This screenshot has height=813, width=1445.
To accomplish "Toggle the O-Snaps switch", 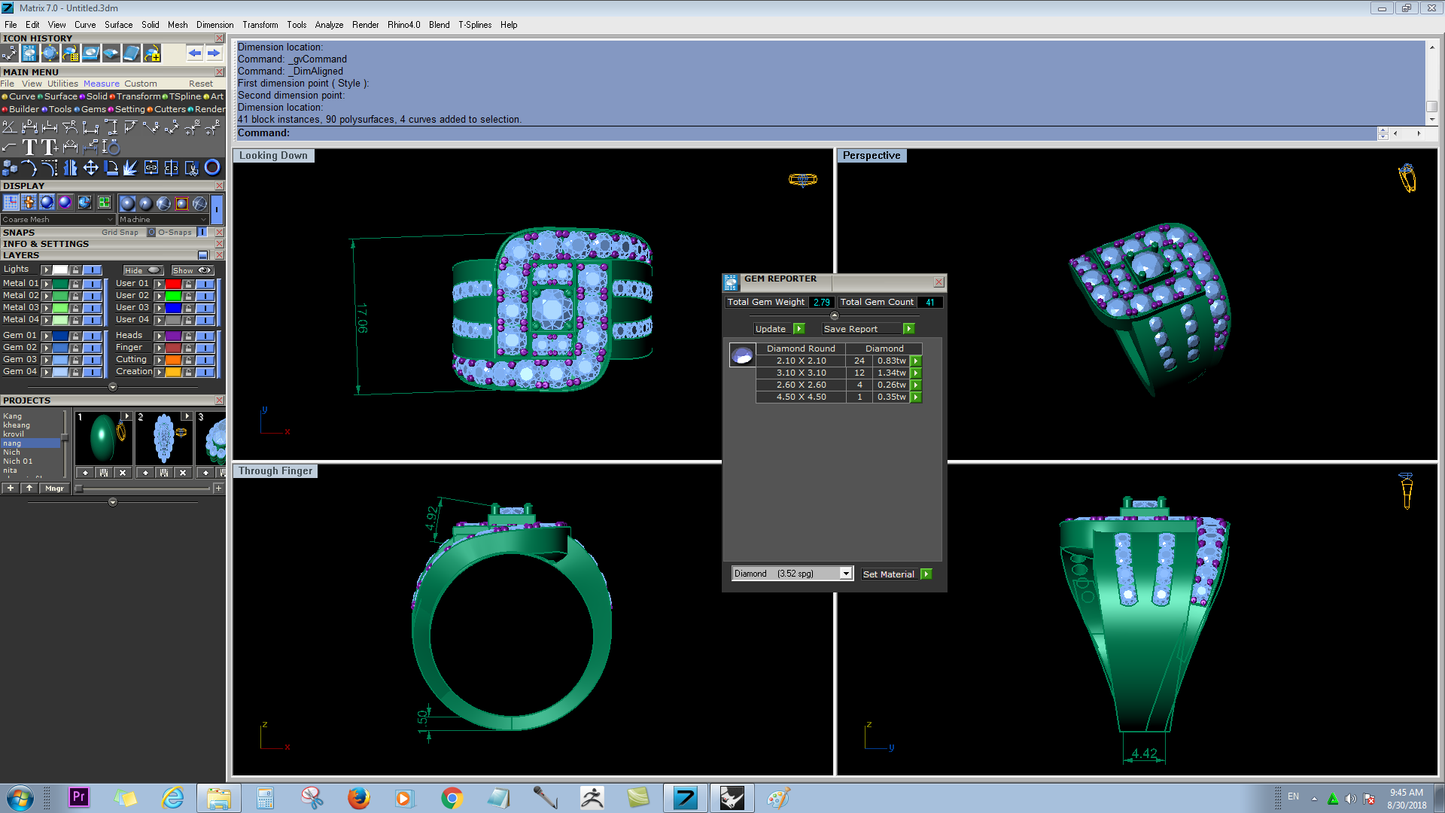I will pos(201,232).
